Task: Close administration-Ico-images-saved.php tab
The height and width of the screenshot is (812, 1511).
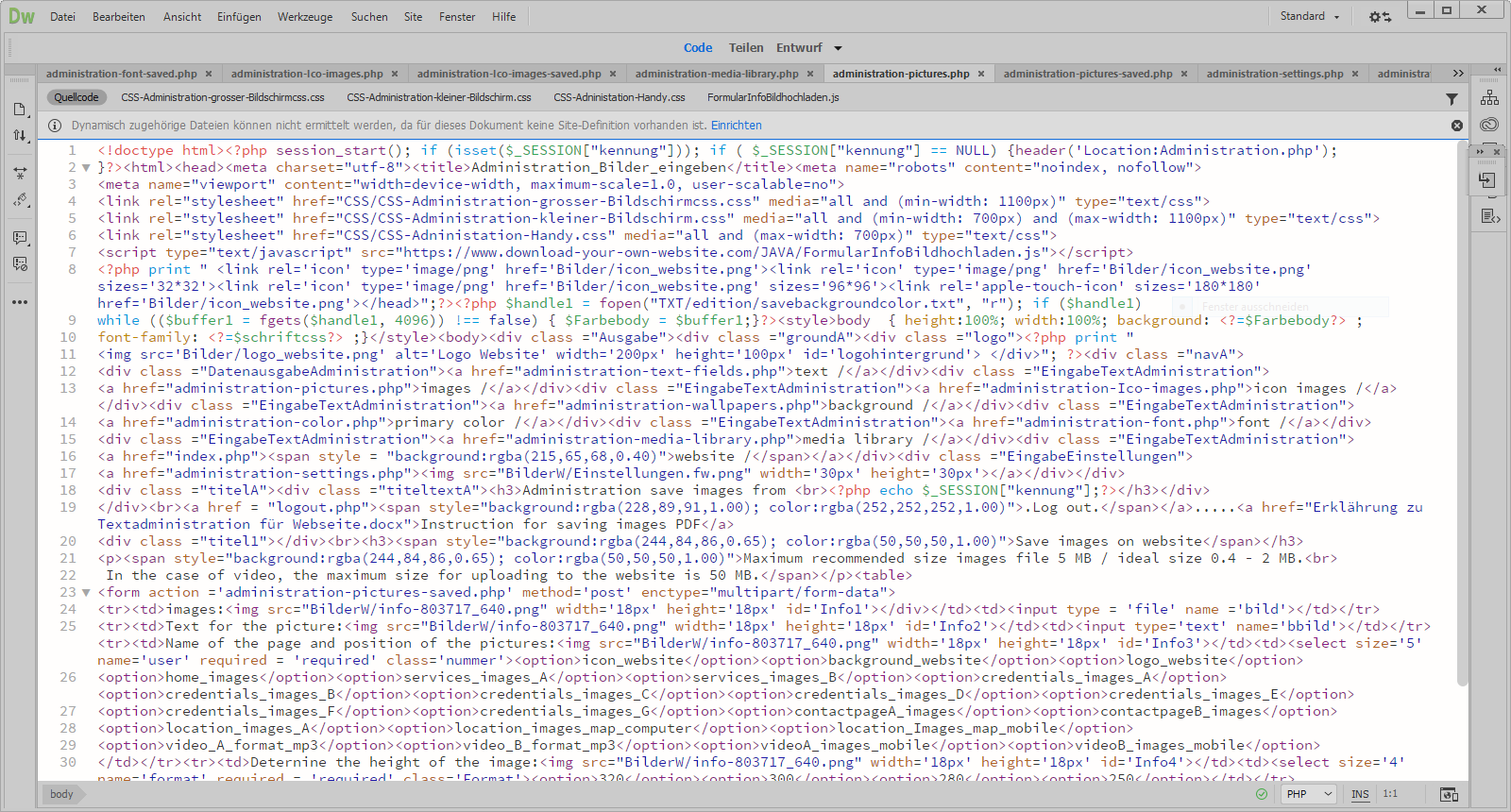Action: tap(613, 74)
